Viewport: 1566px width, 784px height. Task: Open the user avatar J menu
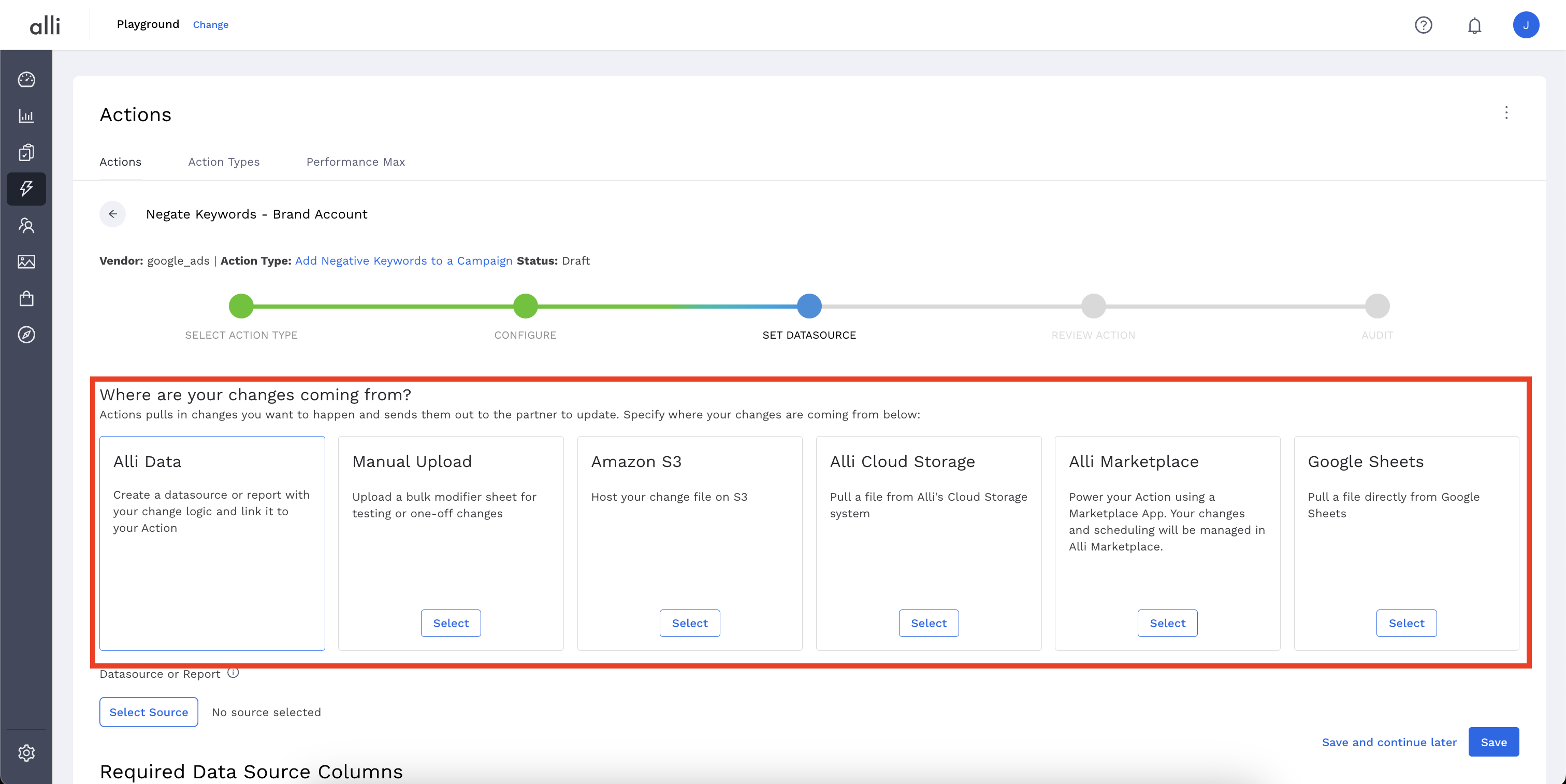click(1525, 25)
